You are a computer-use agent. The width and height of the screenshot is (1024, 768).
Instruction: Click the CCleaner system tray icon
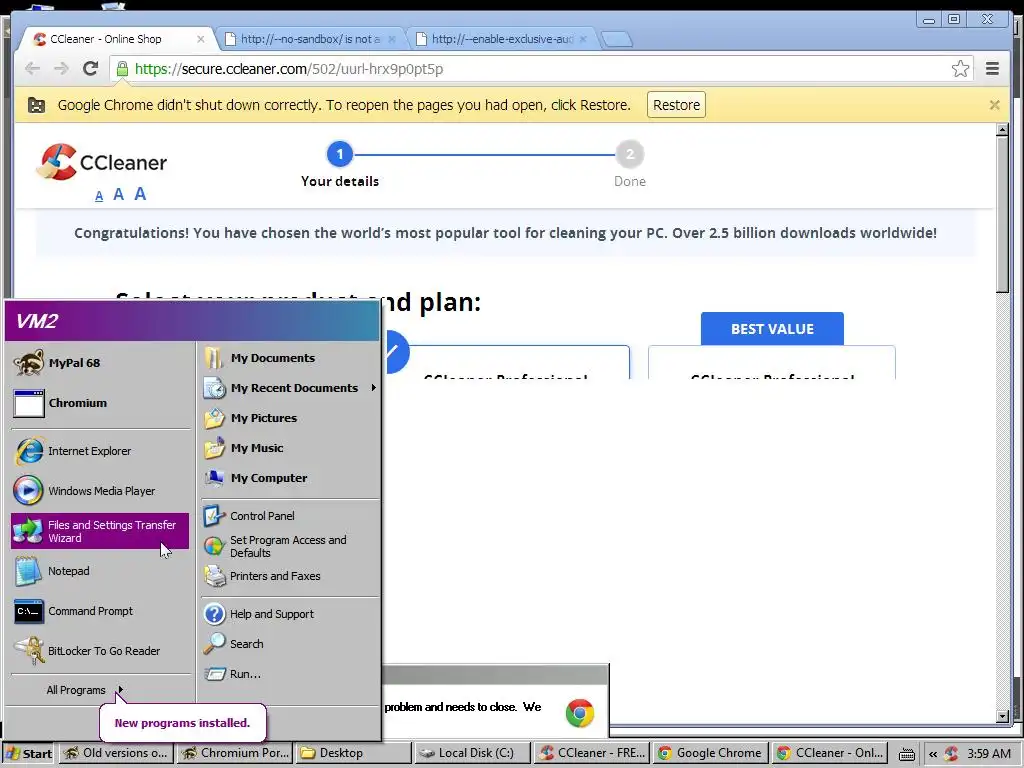tap(951, 754)
